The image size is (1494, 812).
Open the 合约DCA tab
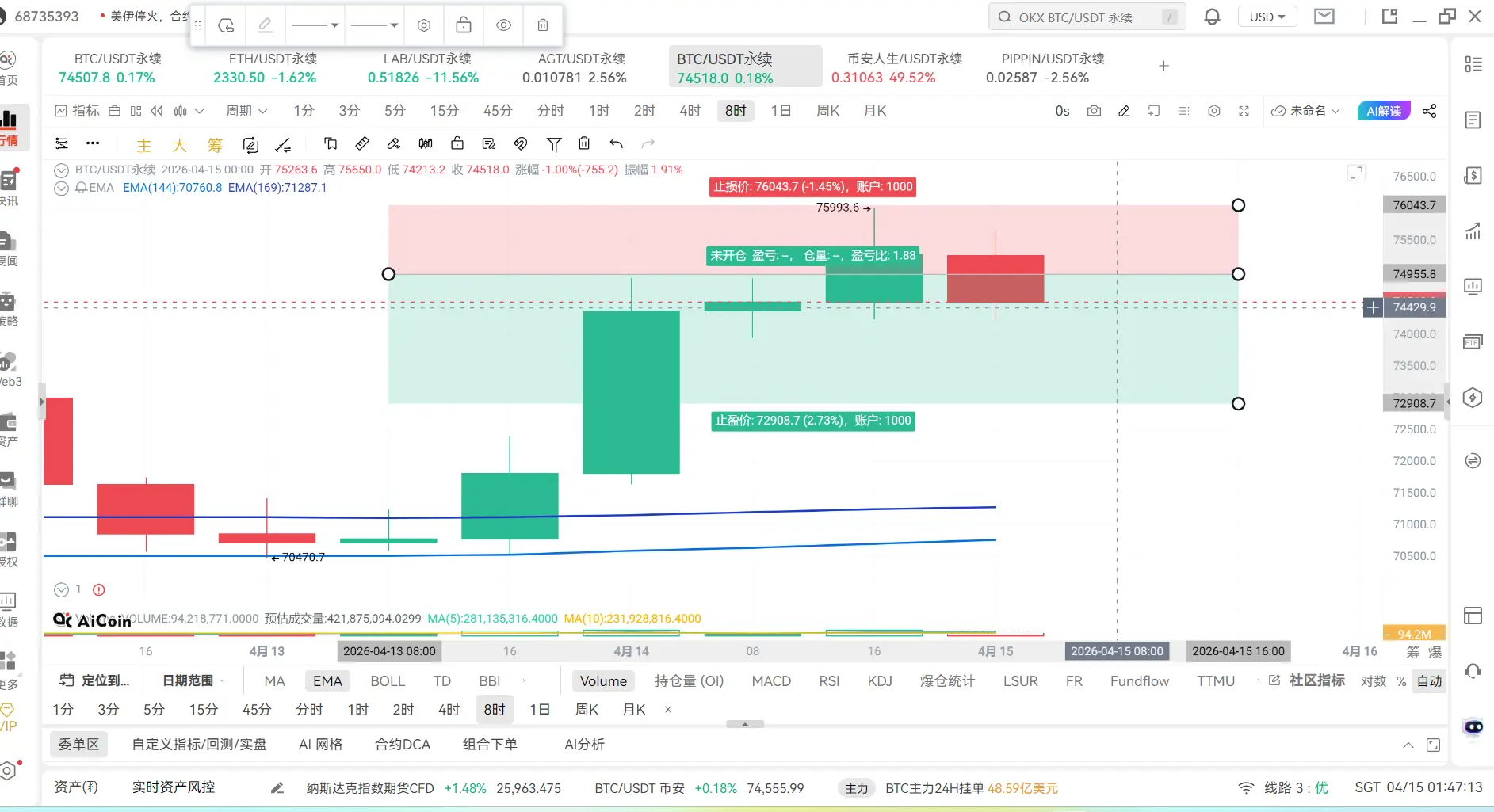tap(403, 745)
